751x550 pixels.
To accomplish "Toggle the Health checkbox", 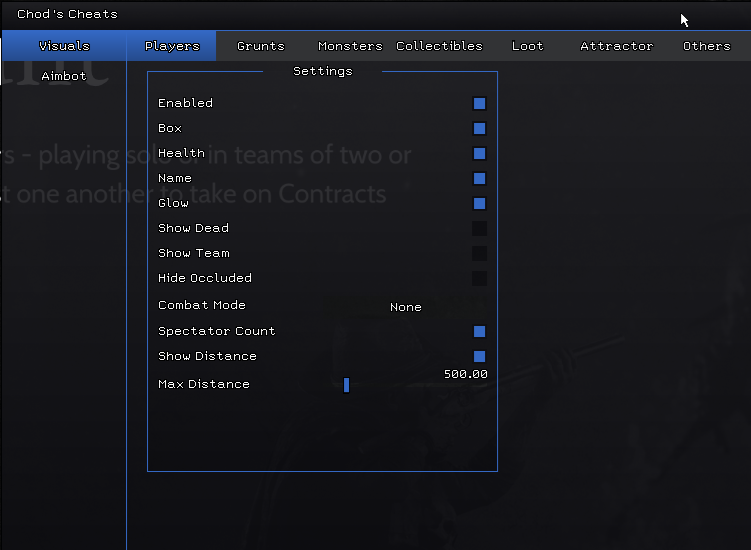I will (479, 153).
